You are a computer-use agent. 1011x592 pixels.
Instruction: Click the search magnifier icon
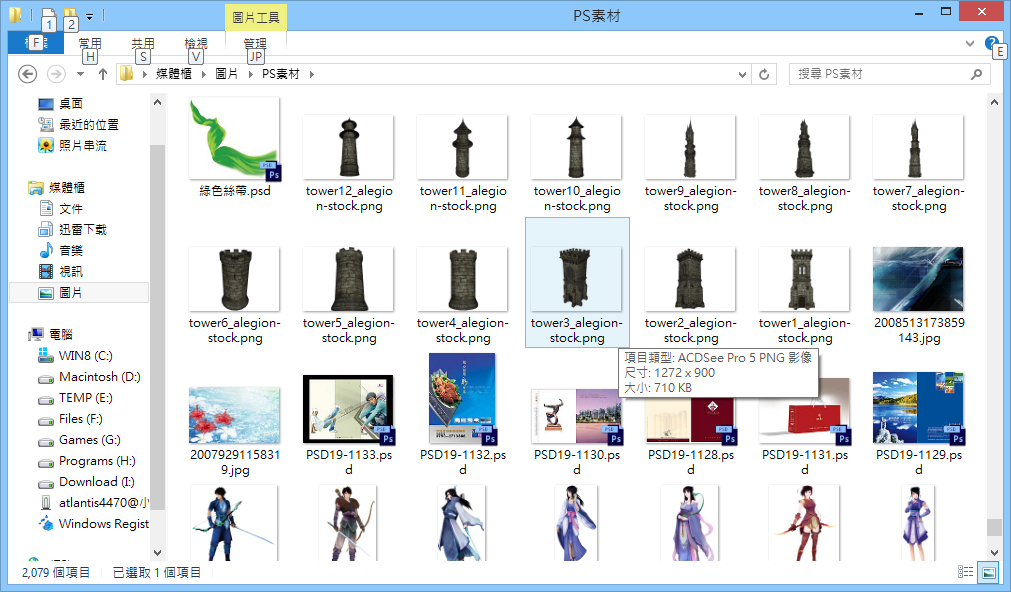tap(976, 74)
